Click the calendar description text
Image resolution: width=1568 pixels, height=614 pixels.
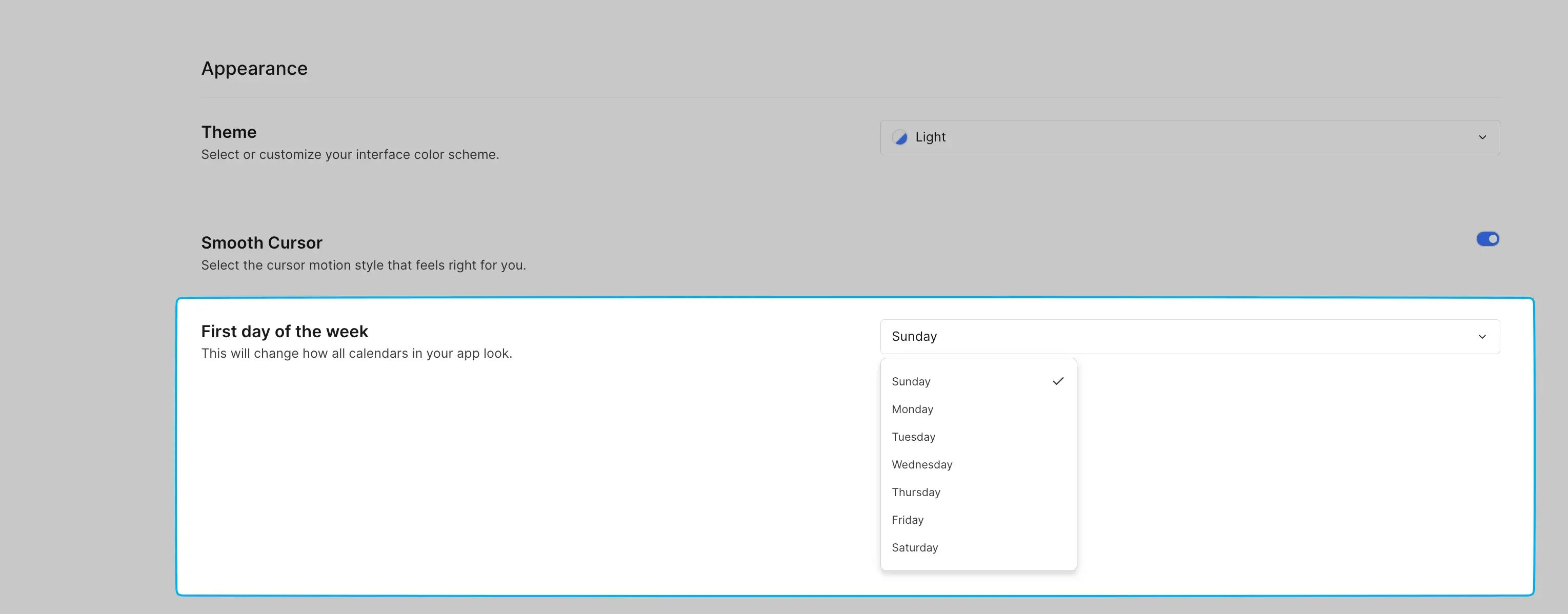coord(357,354)
